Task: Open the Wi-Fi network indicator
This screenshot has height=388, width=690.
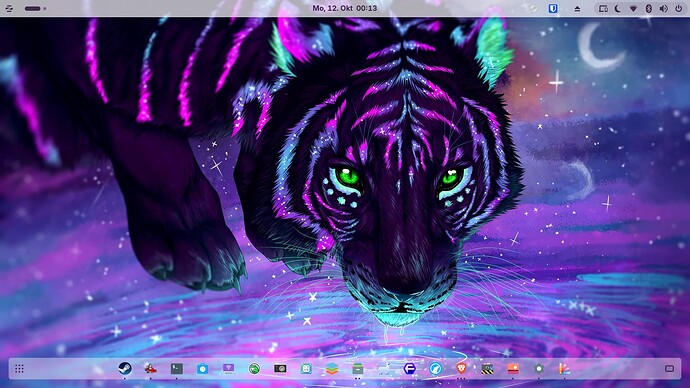Action: click(x=633, y=9)
